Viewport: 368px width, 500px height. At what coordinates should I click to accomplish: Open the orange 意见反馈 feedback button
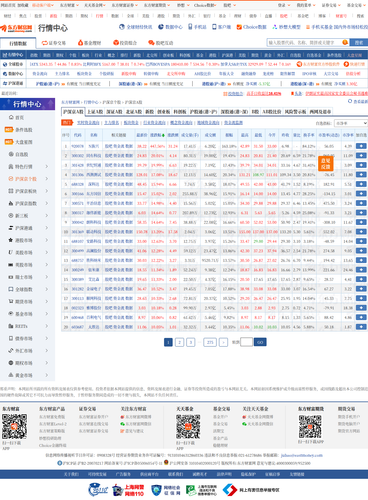pyautogui.click(x=326, y=164)
